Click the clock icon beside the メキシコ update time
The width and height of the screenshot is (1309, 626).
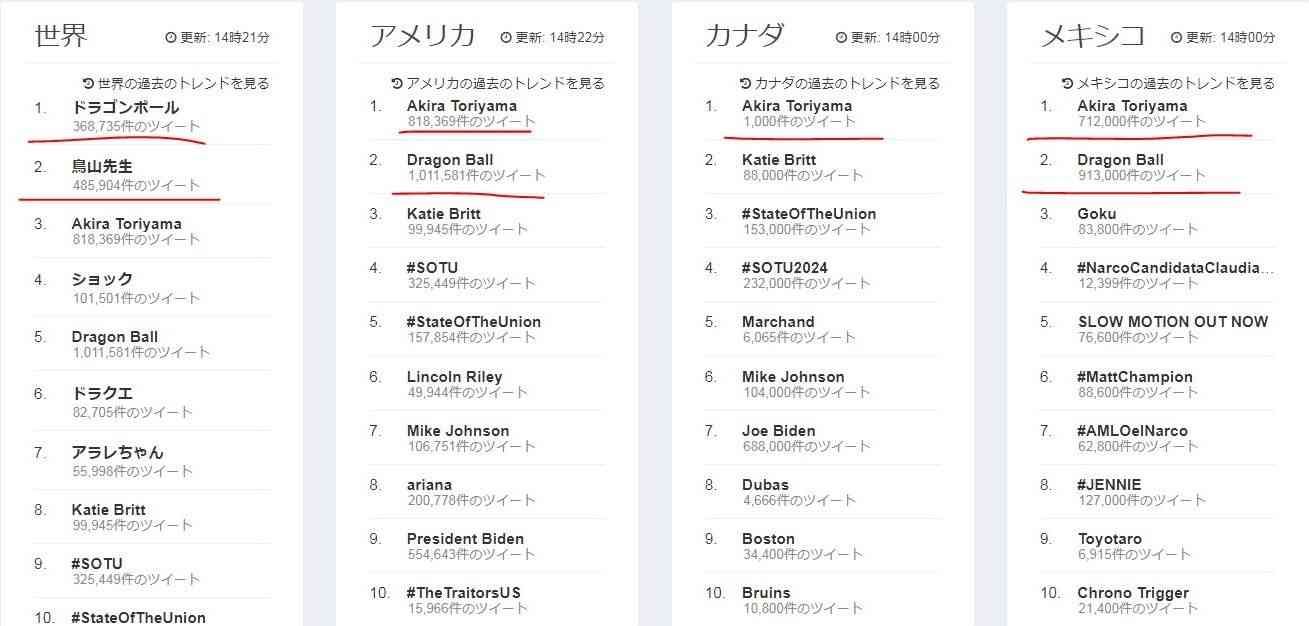pos(1176,38)
